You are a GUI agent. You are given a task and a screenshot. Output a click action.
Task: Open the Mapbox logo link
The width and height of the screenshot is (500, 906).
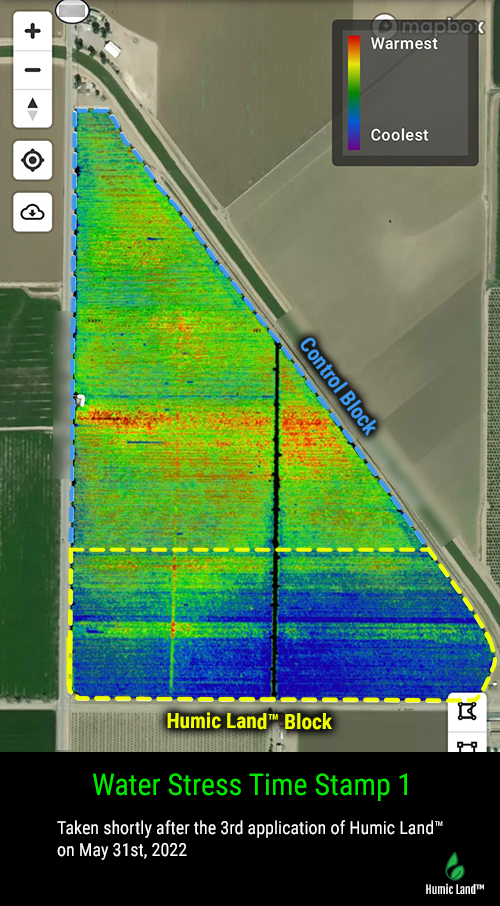click(428, 27)
